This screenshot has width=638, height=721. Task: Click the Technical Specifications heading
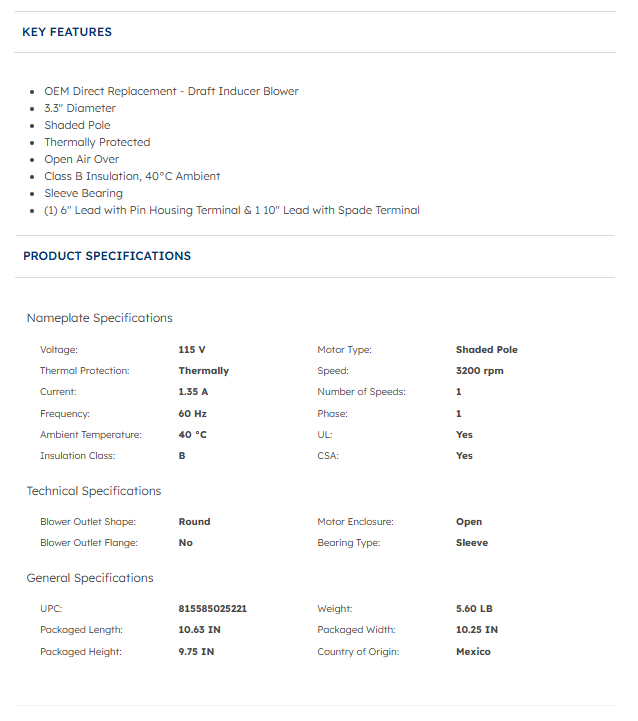(93, 491)
